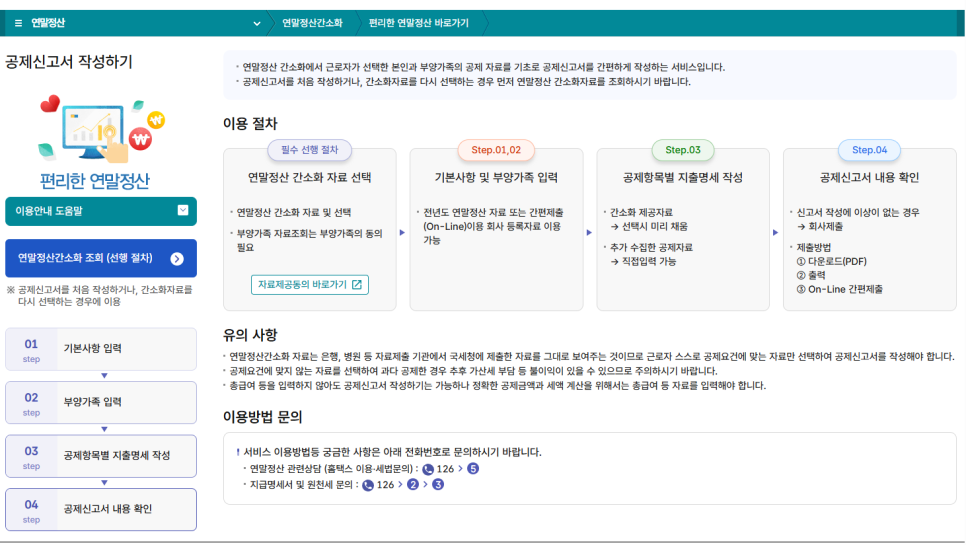Click the 유의 사항 section heading
Image resolution: width=966 pixels, height=545 pixels.
coord(250,335)
